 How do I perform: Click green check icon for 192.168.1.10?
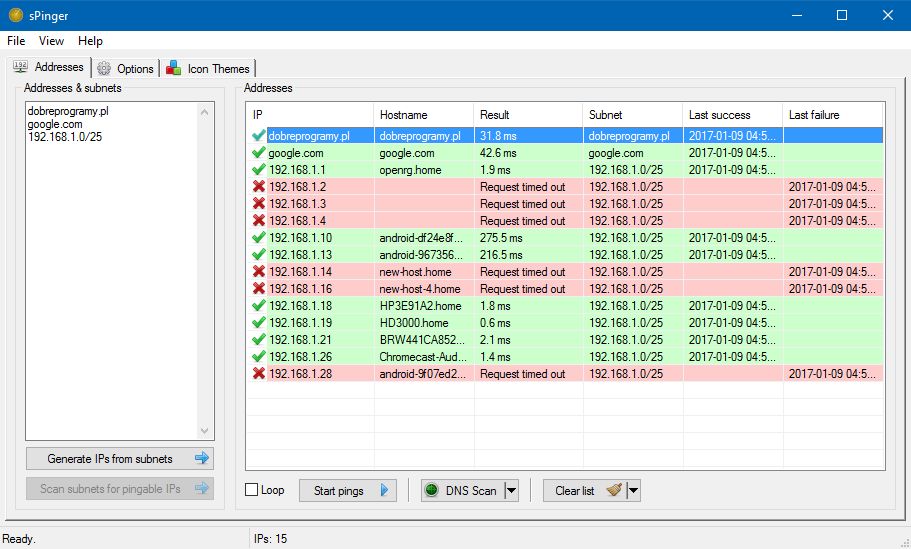(x=259, y=238)
